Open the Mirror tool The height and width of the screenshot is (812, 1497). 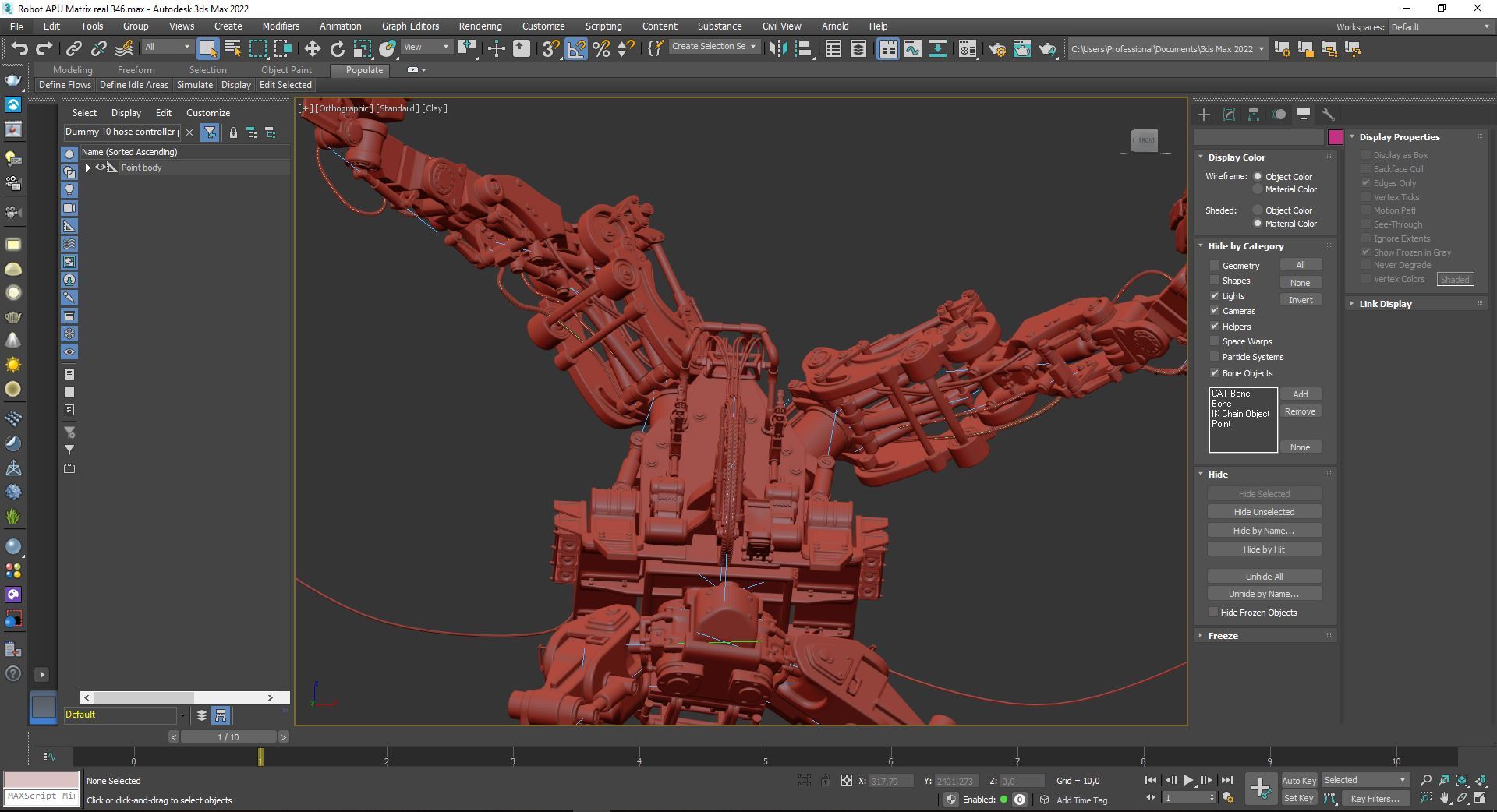point(777,49)
